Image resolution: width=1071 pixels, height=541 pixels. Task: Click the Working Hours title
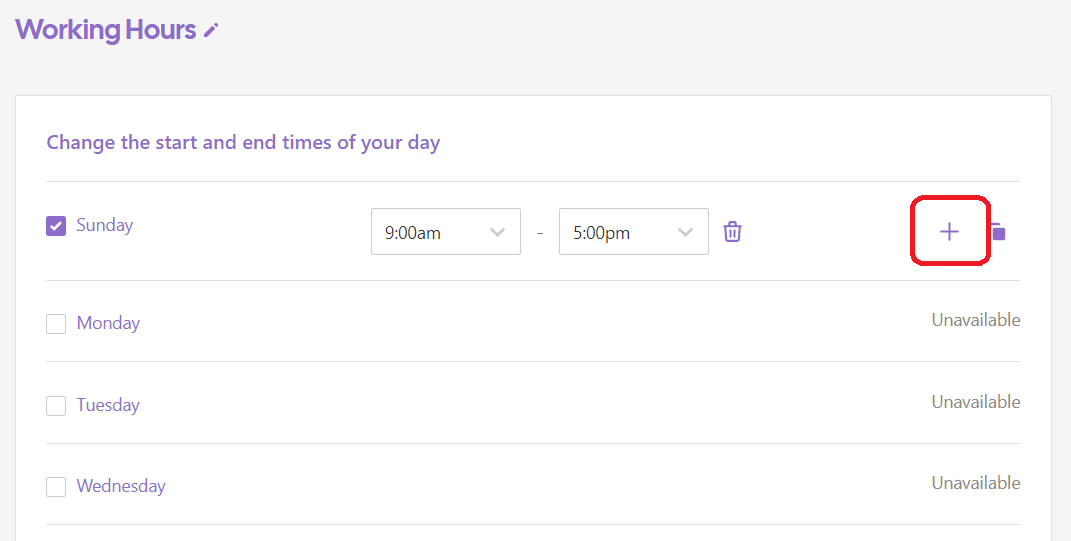tap(105, 30)
